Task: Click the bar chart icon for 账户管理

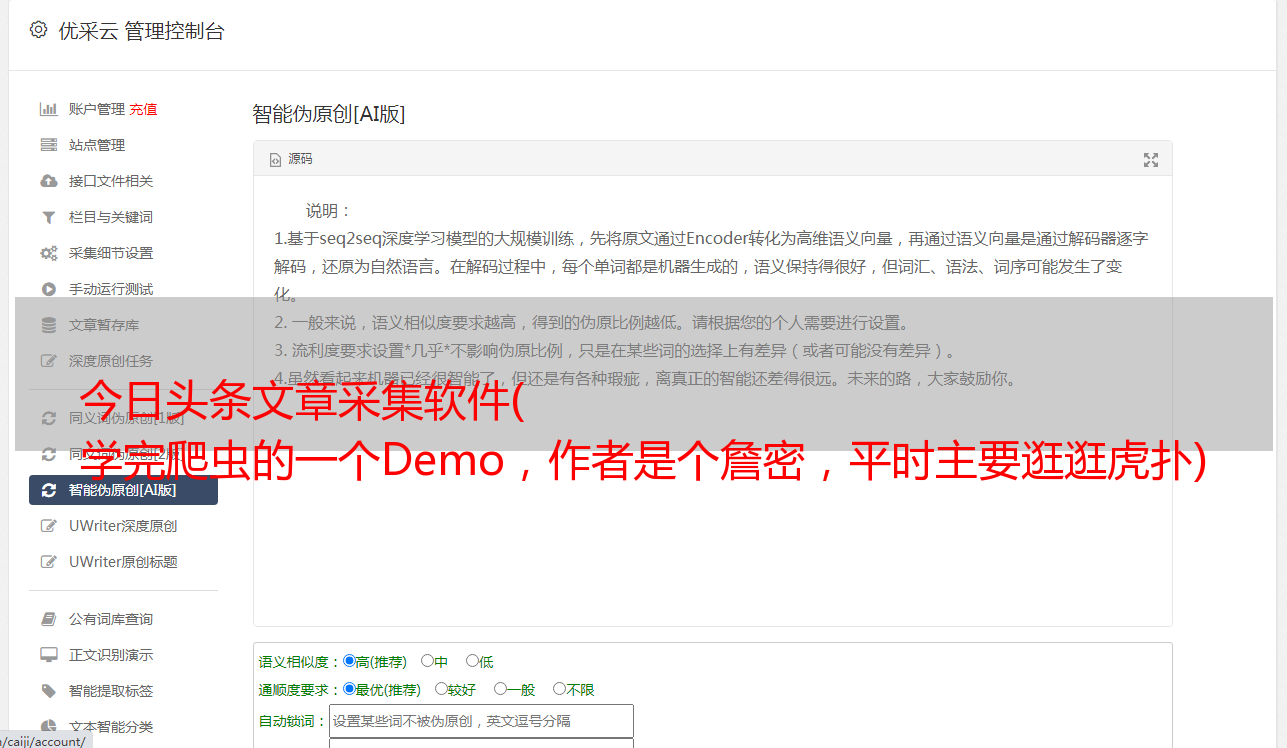Action: pyautogui.click(x=48, y=109)
